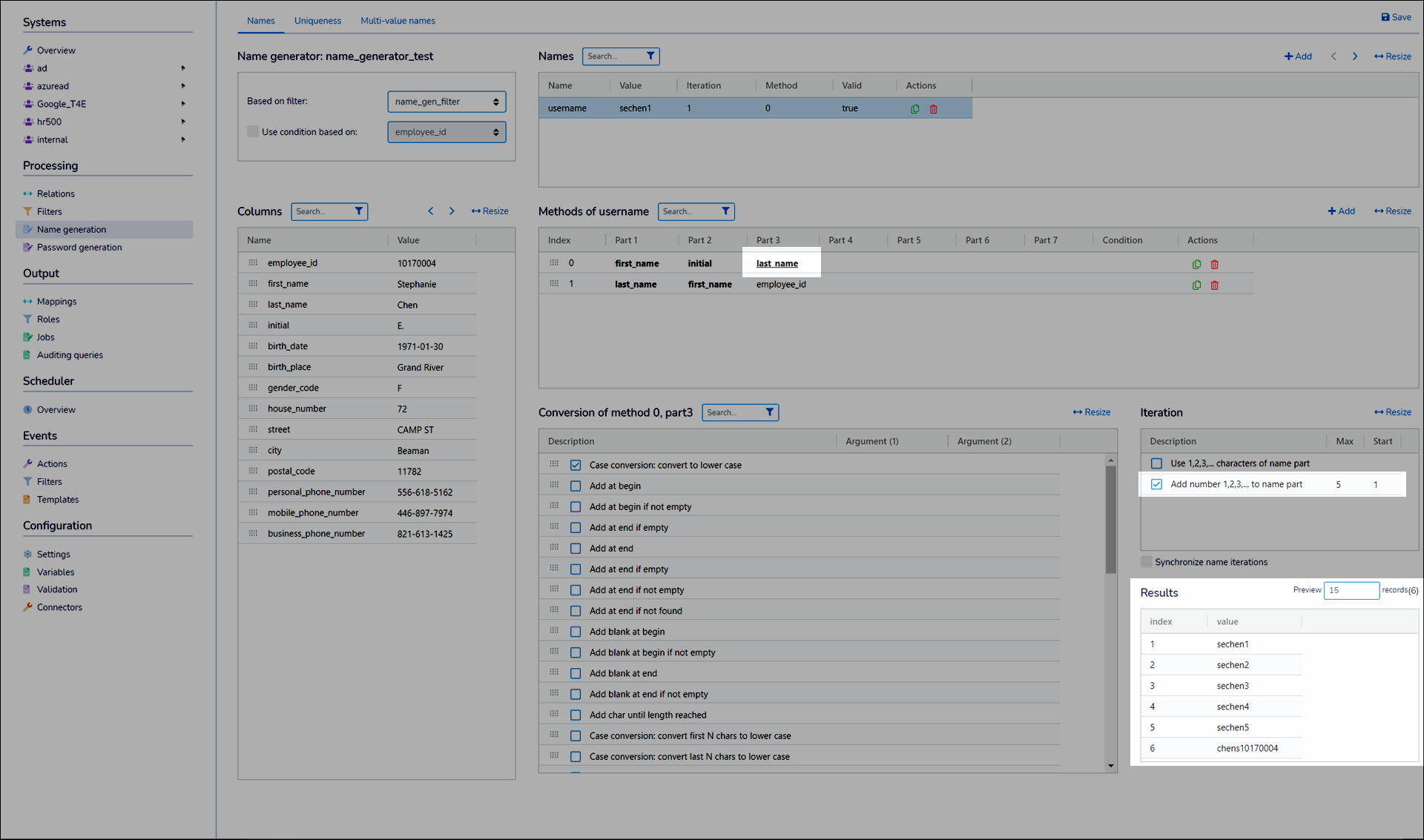This screenshot has width=1424, height=840.
Task: Go to next page of Names
Action: (1355, 56)
